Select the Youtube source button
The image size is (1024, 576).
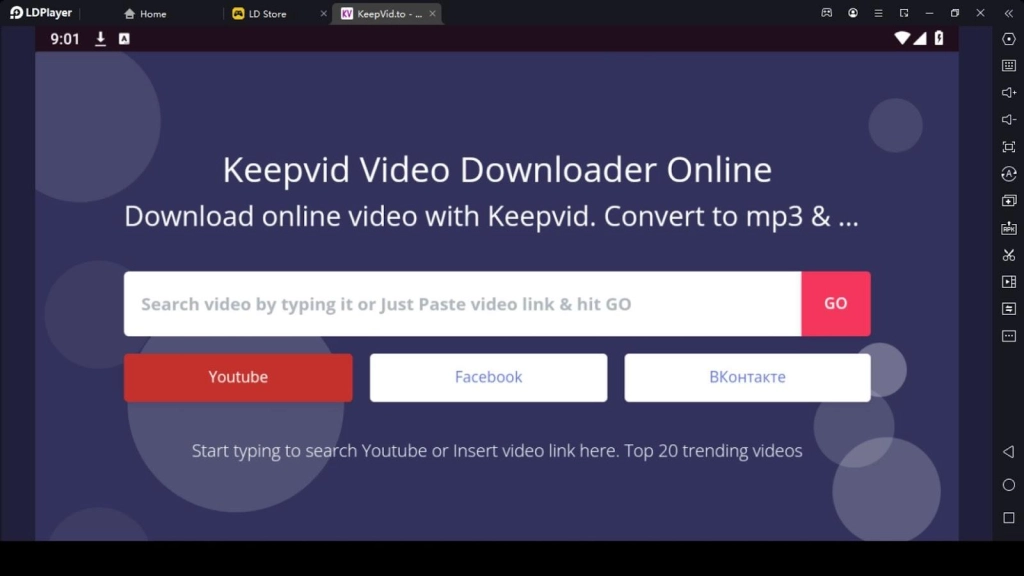[237, 377]
